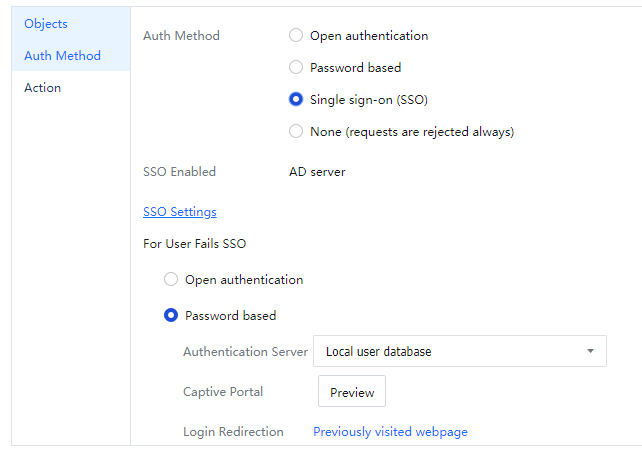Viewport: 642px width, 454px height.
Task: Switch to the Objects tab
Action: point(46,23)
